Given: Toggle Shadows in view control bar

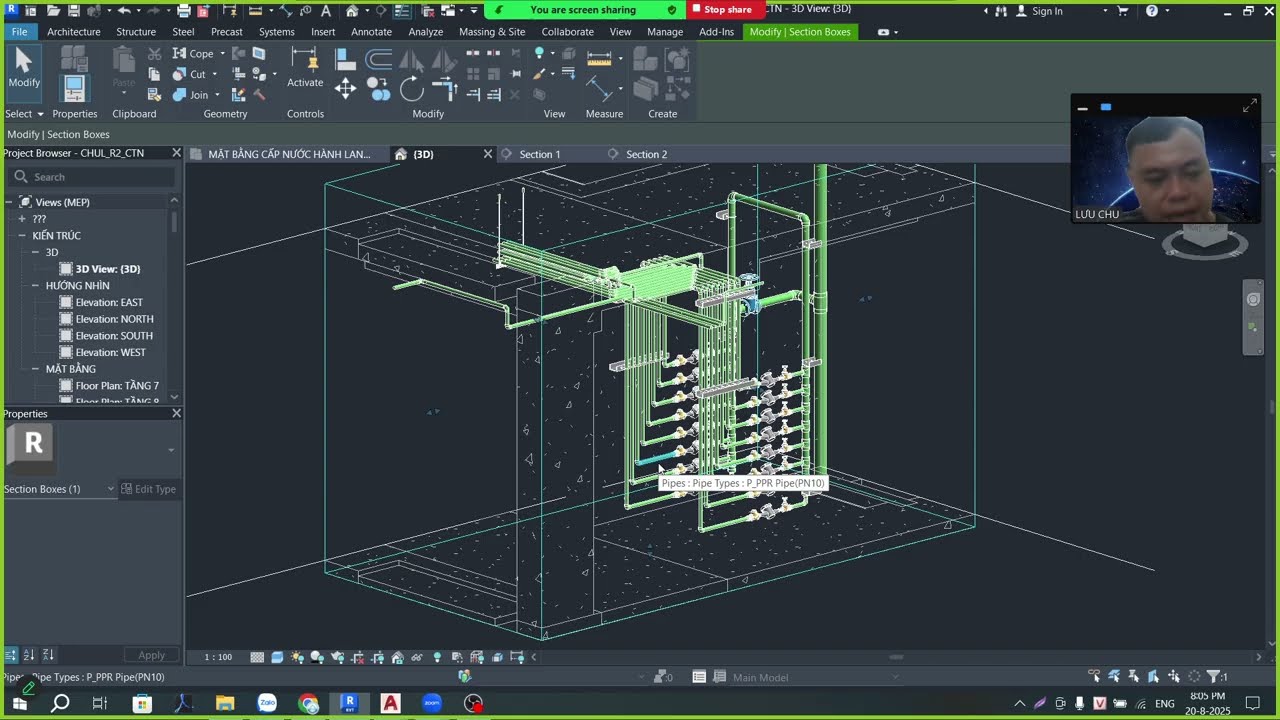Looking at the screenshot, I should point(317,657).
